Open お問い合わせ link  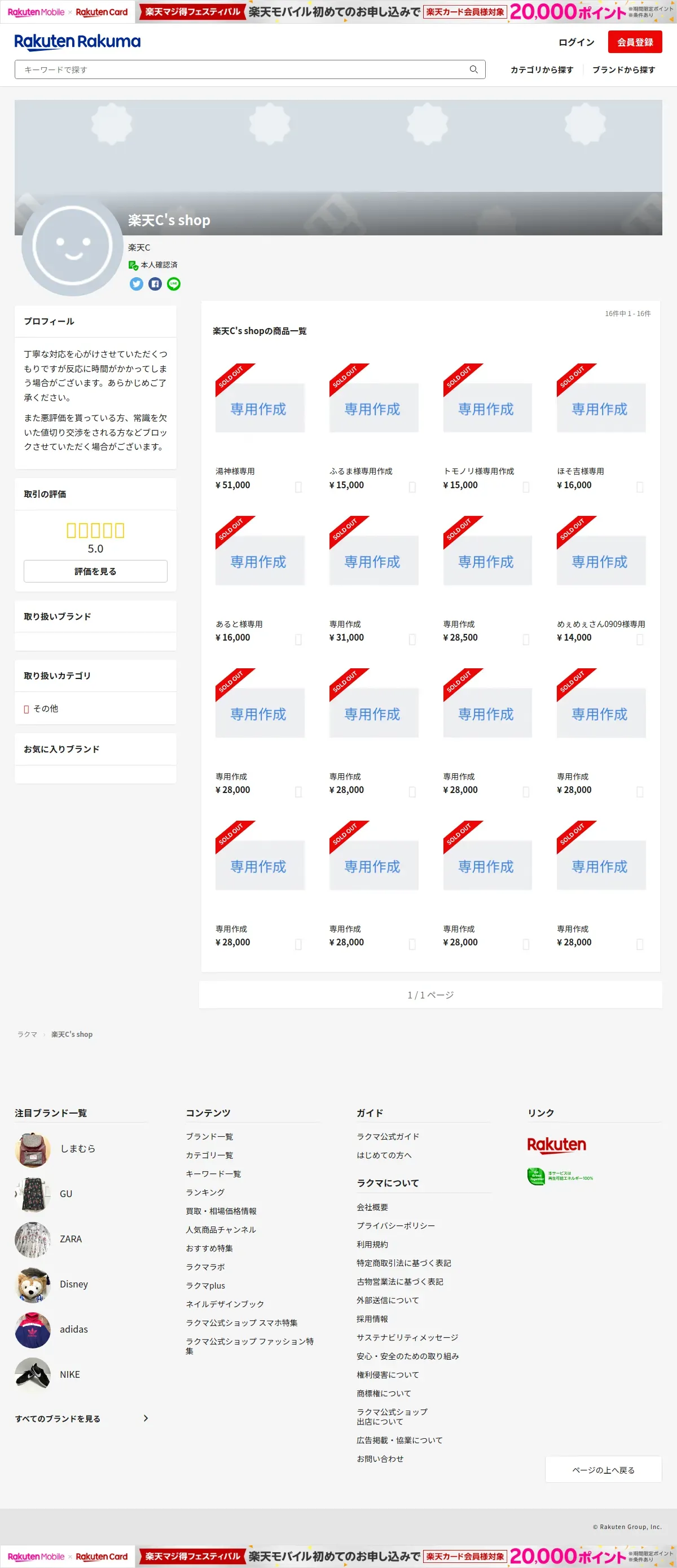(x=380, y=1458)
